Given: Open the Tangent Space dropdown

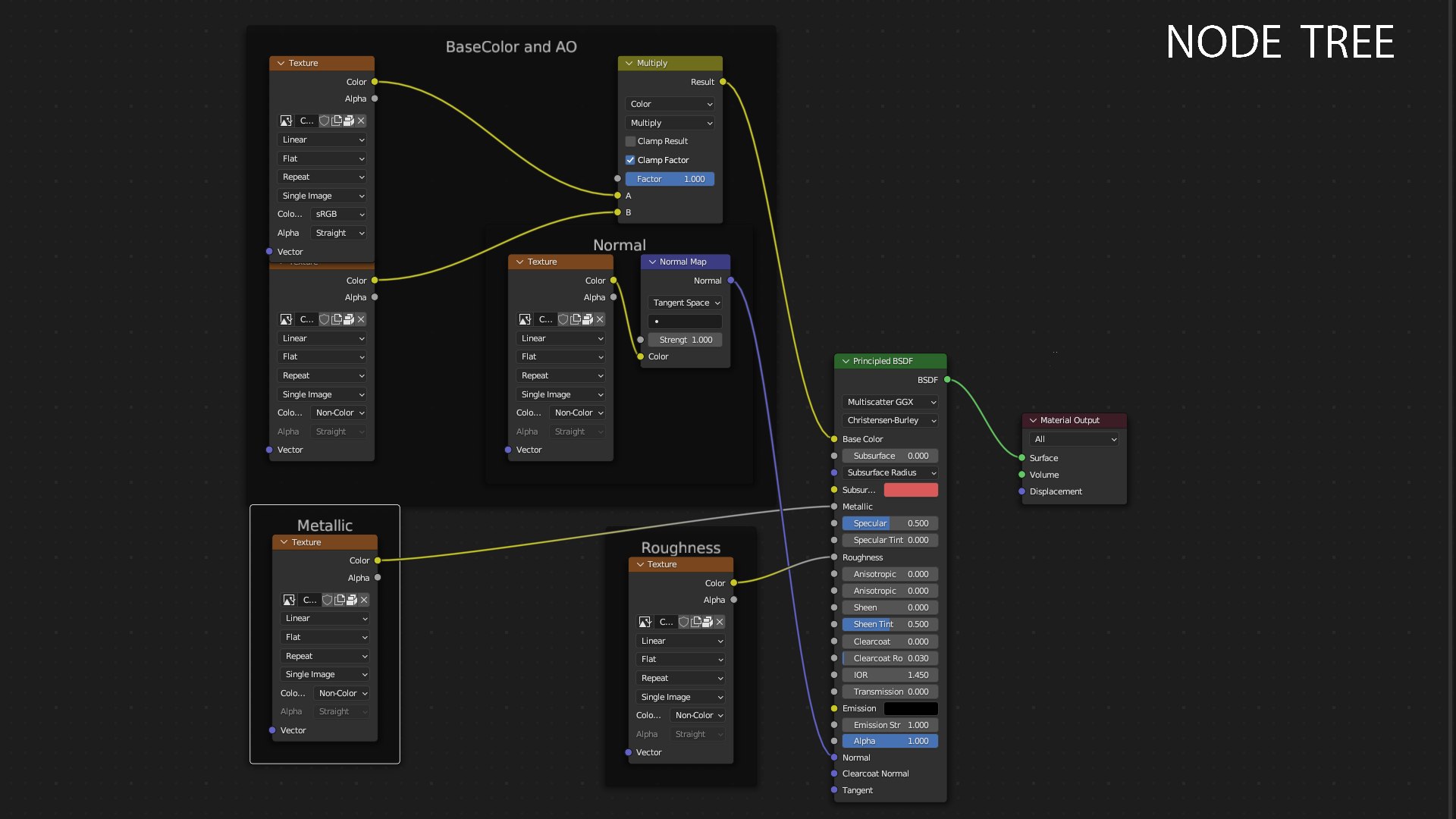Looking at the screenshot, I should pos(686,303).
